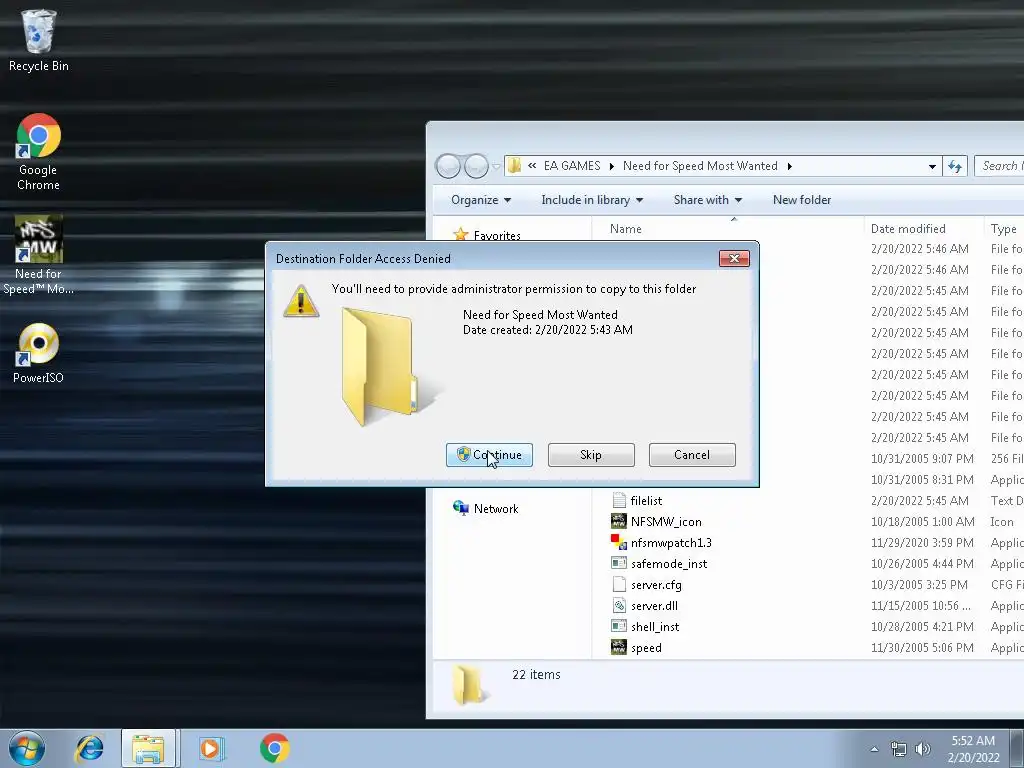This screenshot has height=768, width=1024.
Task: Open Windows Media Player from taskbar
Action: pyautogui.click(x=211, y=748)
